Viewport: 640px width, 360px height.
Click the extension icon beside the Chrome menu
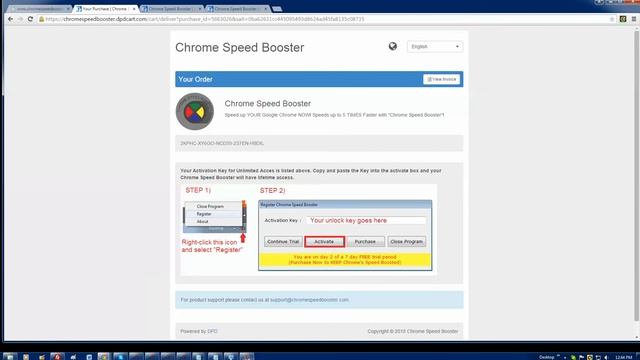(623, 19)
